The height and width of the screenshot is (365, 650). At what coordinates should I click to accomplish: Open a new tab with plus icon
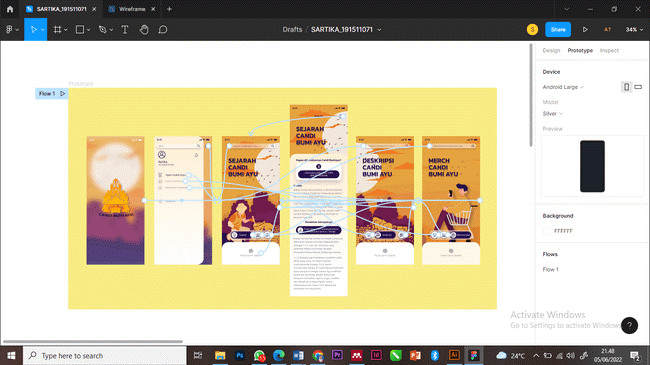click(x=169, y=9)
